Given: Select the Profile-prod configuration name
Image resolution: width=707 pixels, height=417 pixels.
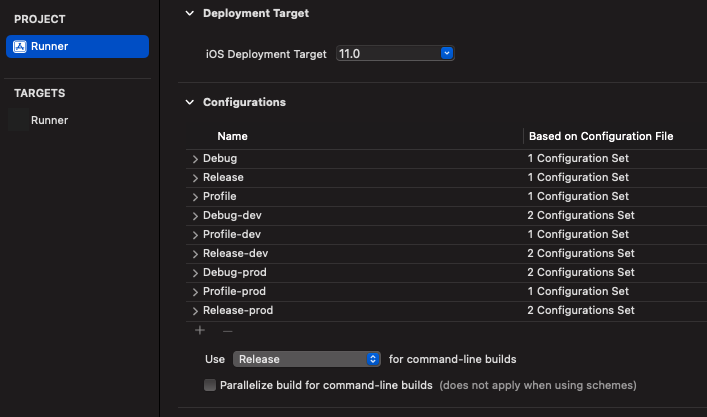Looking at the screenshot, I should [234, 291].
